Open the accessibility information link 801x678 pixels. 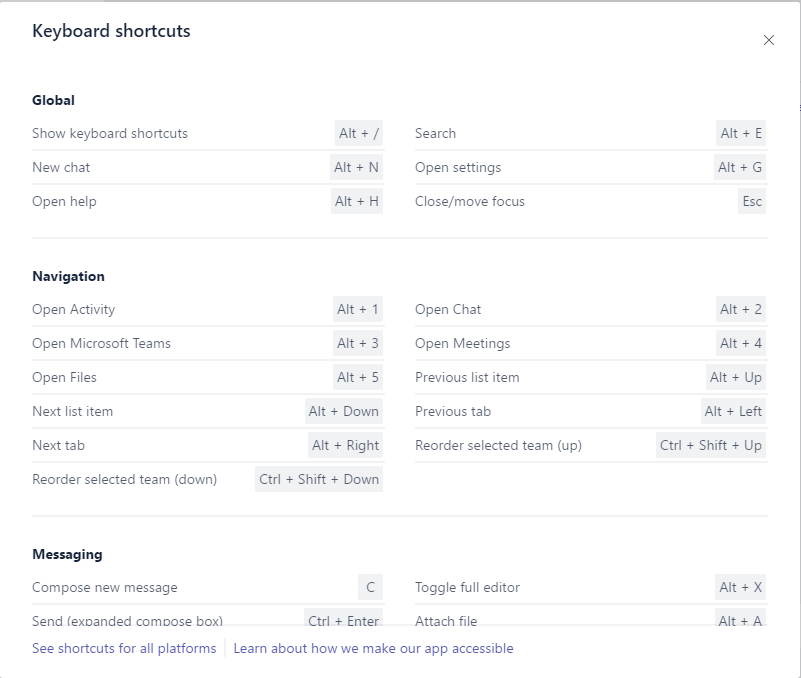373,648
